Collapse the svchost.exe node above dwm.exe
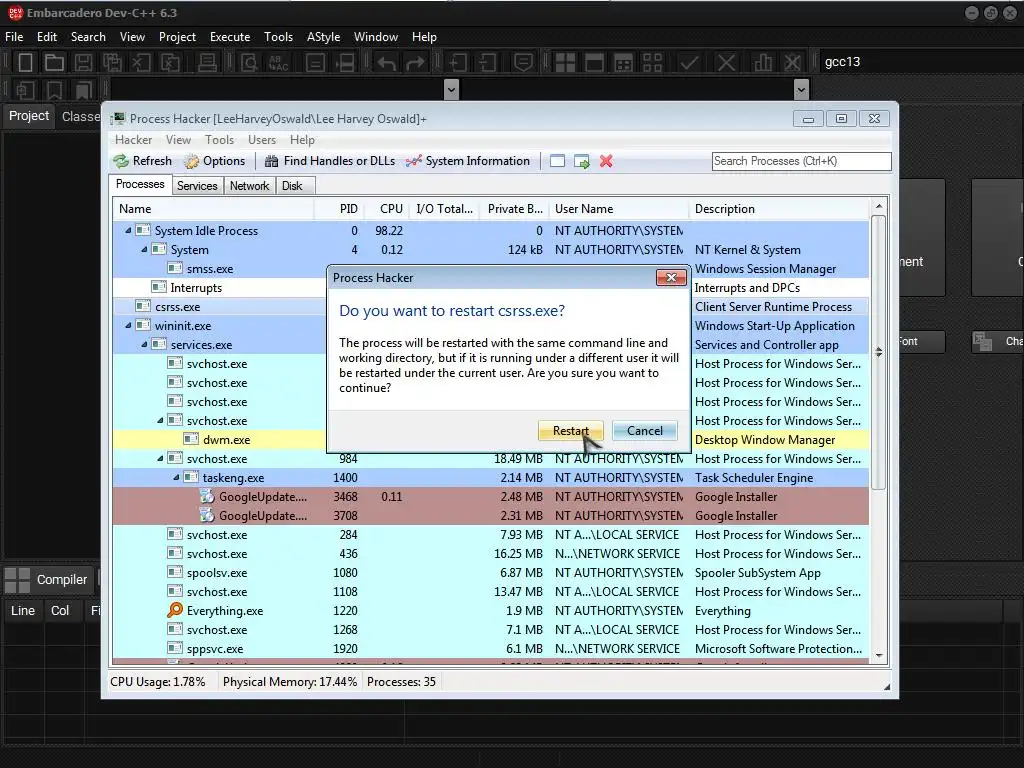Image resolution: width=1024 pixels, height=768 pixels. pos(160,421)
